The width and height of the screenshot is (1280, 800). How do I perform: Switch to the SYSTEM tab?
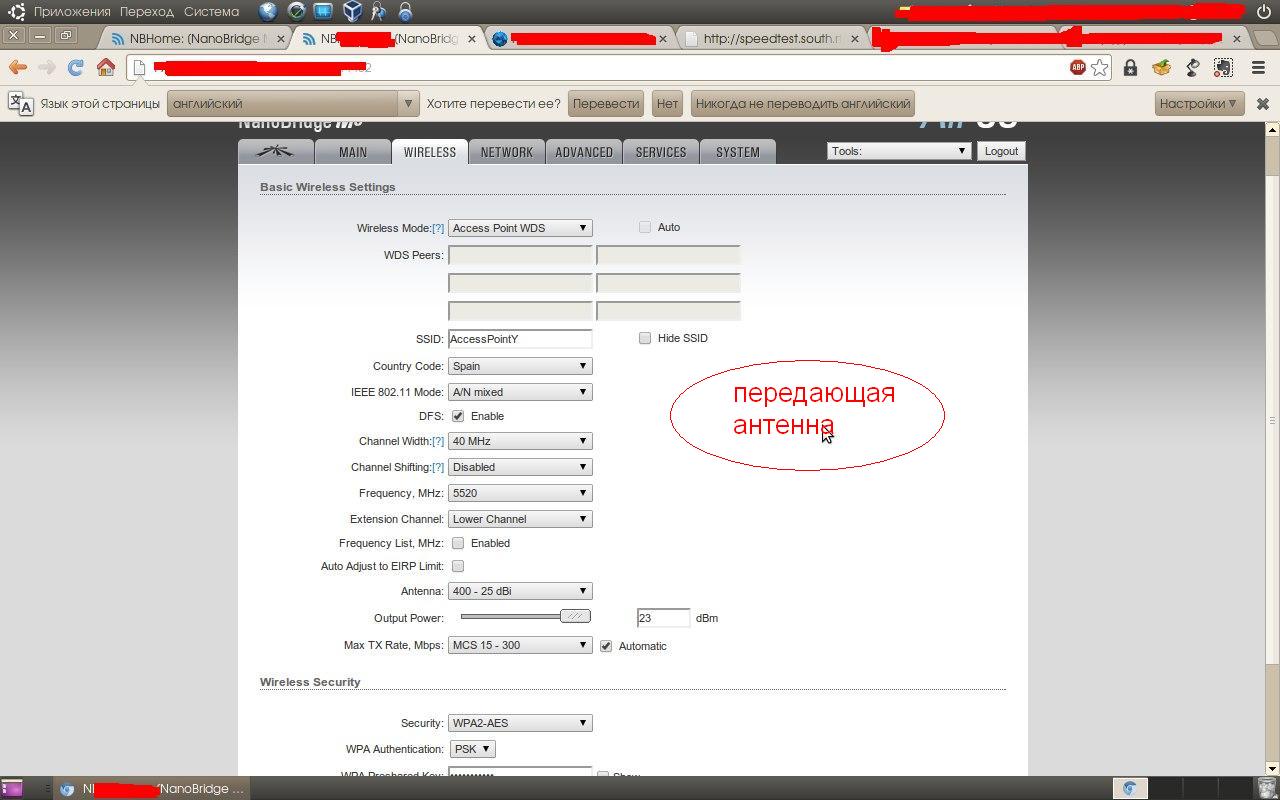click(738, 152)
